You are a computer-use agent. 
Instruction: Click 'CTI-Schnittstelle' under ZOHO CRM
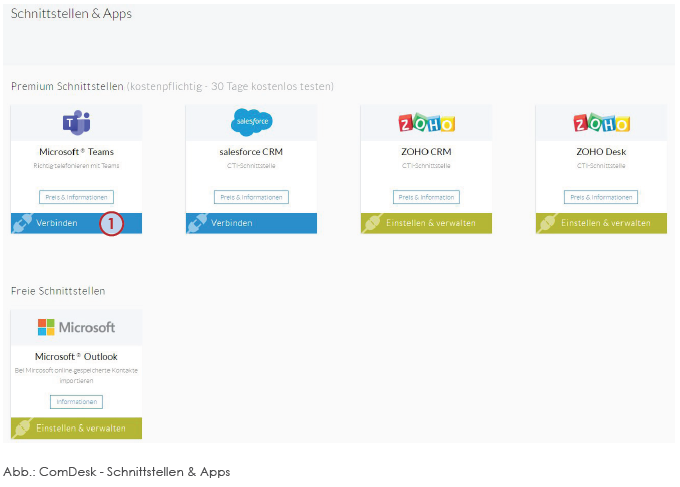click(426, 166)
